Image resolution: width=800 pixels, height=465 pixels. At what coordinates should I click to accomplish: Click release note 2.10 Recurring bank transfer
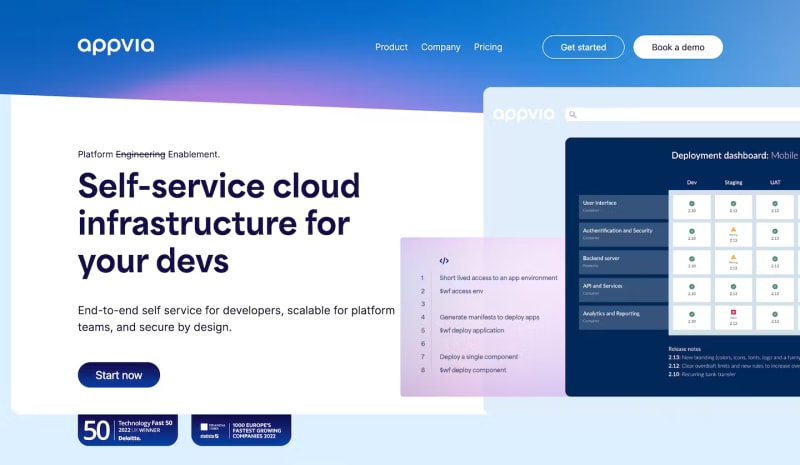click(702, 374)
